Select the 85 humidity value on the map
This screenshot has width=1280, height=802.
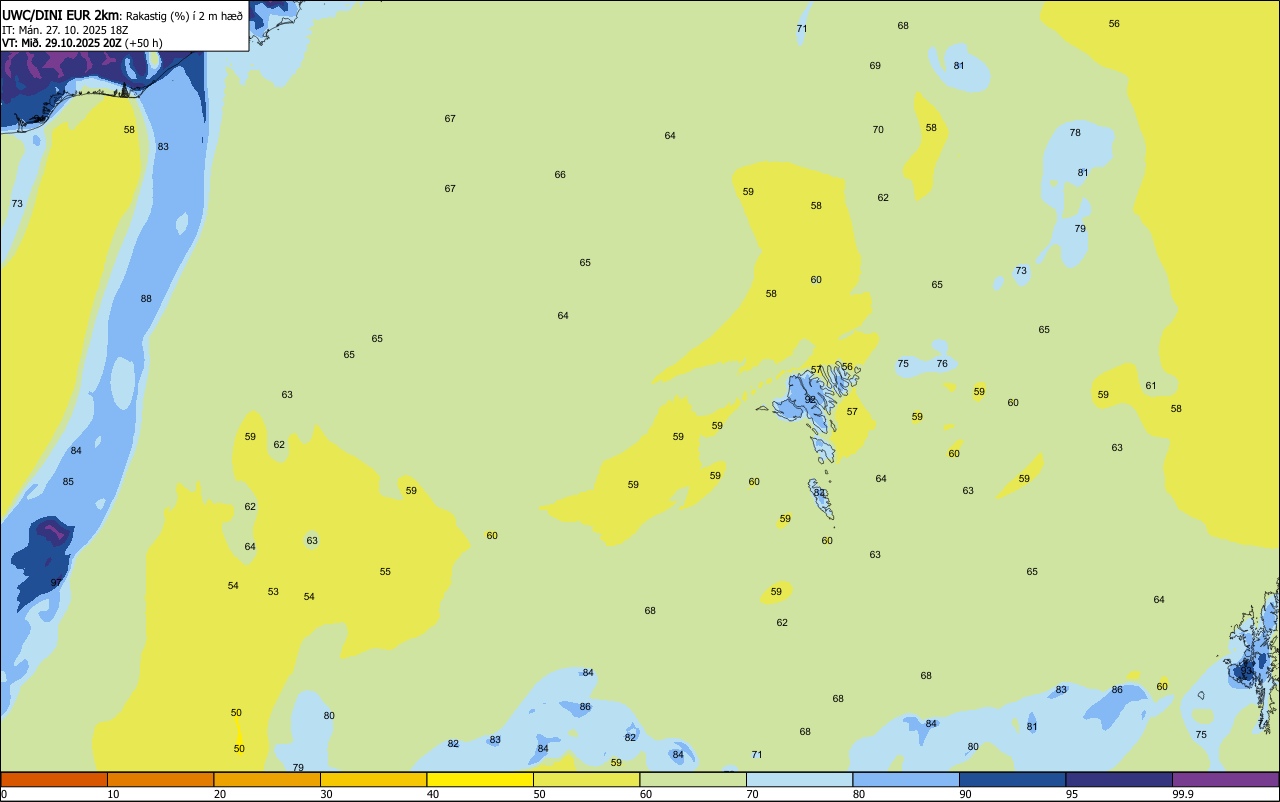point(68,482)
